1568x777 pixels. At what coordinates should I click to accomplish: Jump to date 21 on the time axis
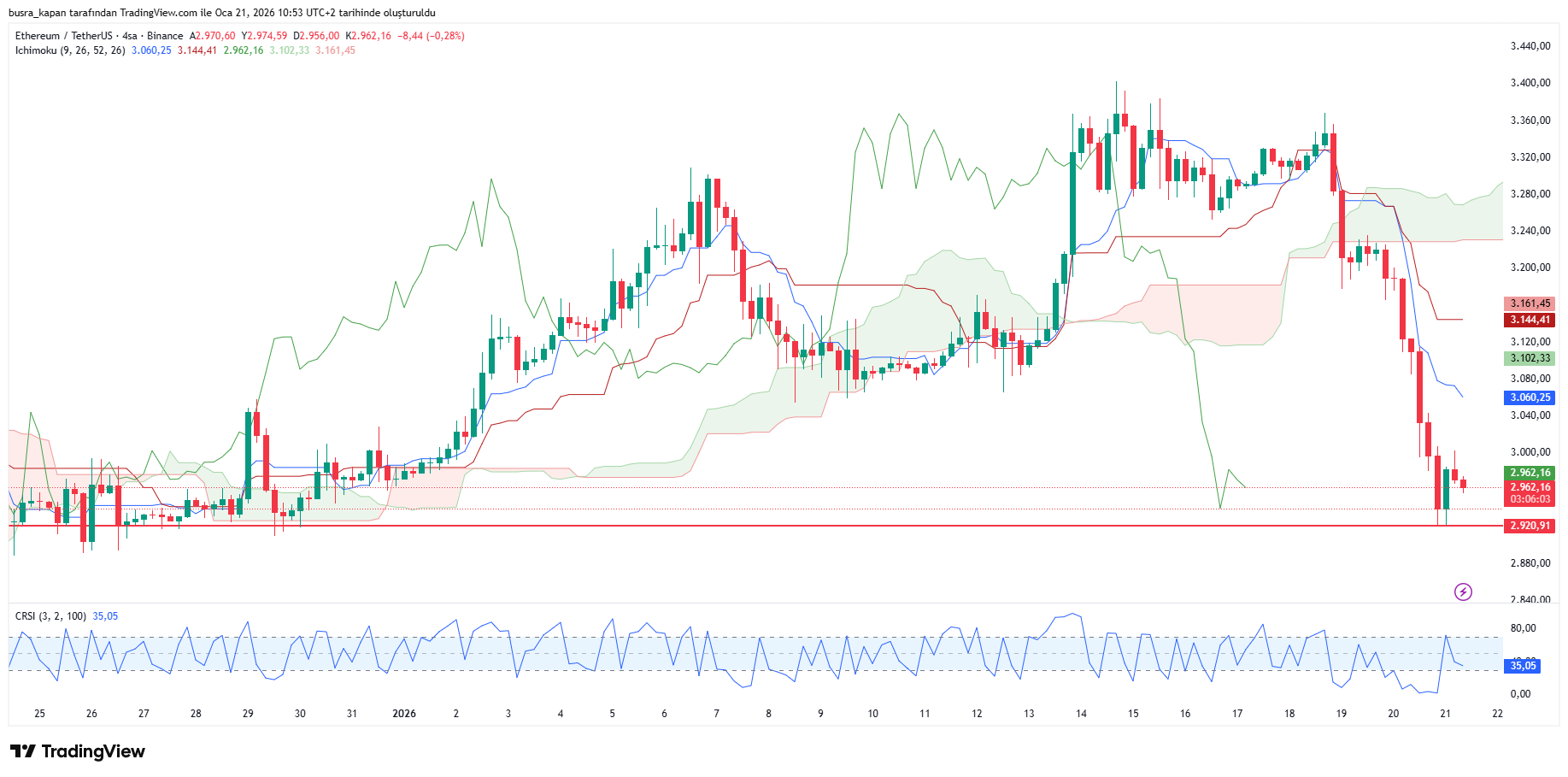(x=1445, y=714)
